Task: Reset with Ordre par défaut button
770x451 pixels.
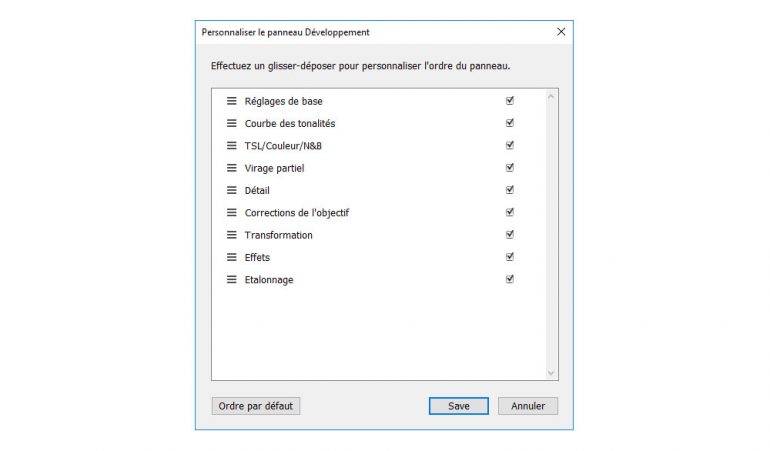Action: [x=256, y=406]
